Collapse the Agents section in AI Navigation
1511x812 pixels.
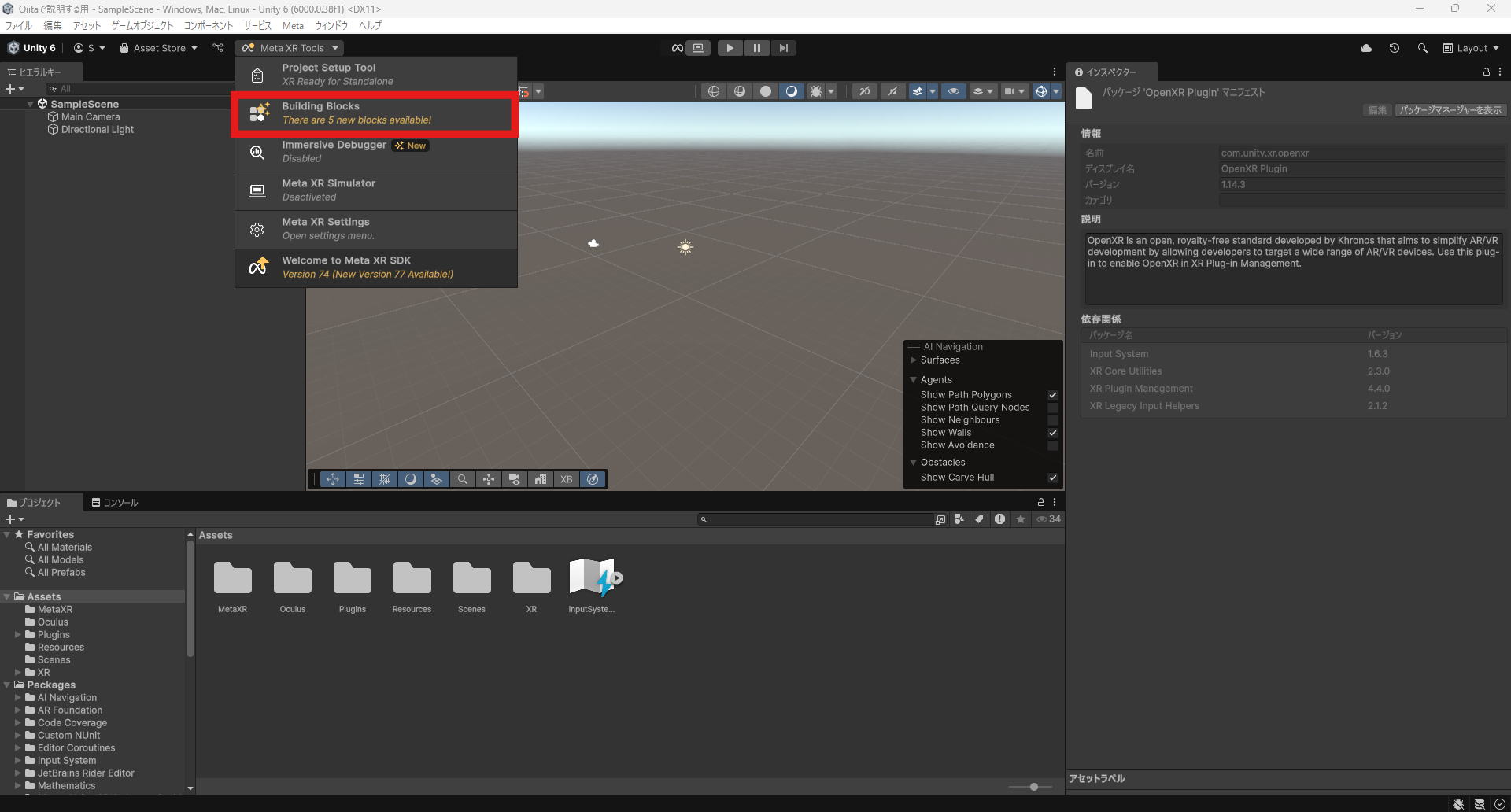pyautogui.click(x=914, y=380)
